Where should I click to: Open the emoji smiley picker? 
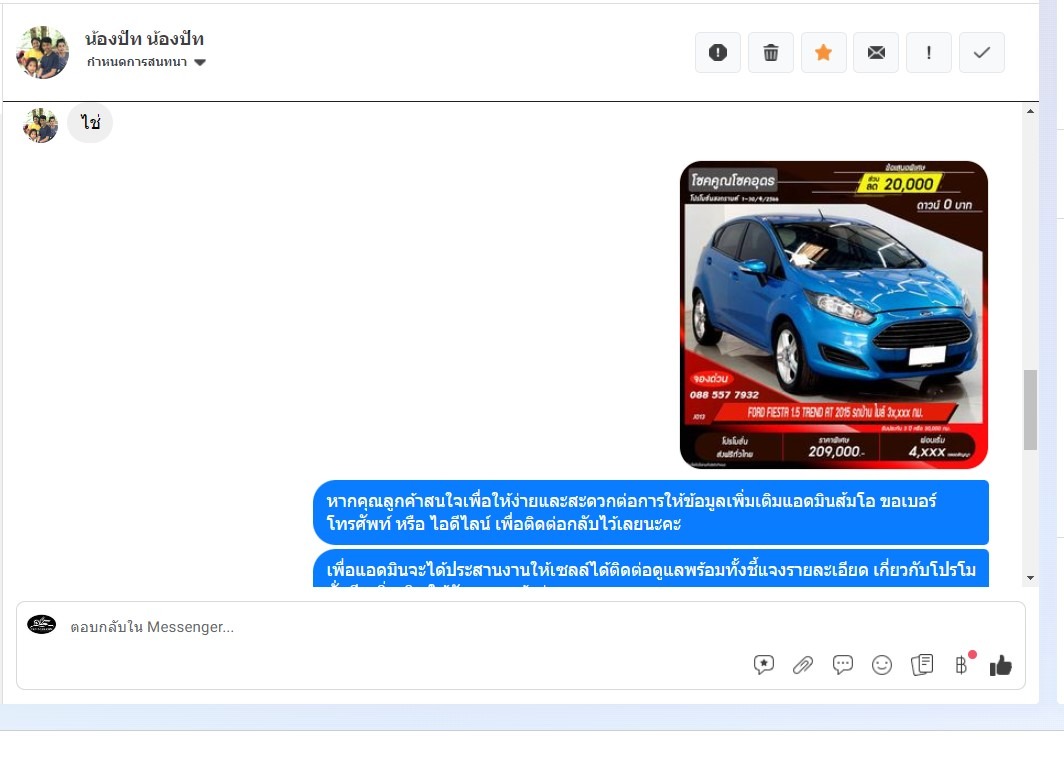881,665
